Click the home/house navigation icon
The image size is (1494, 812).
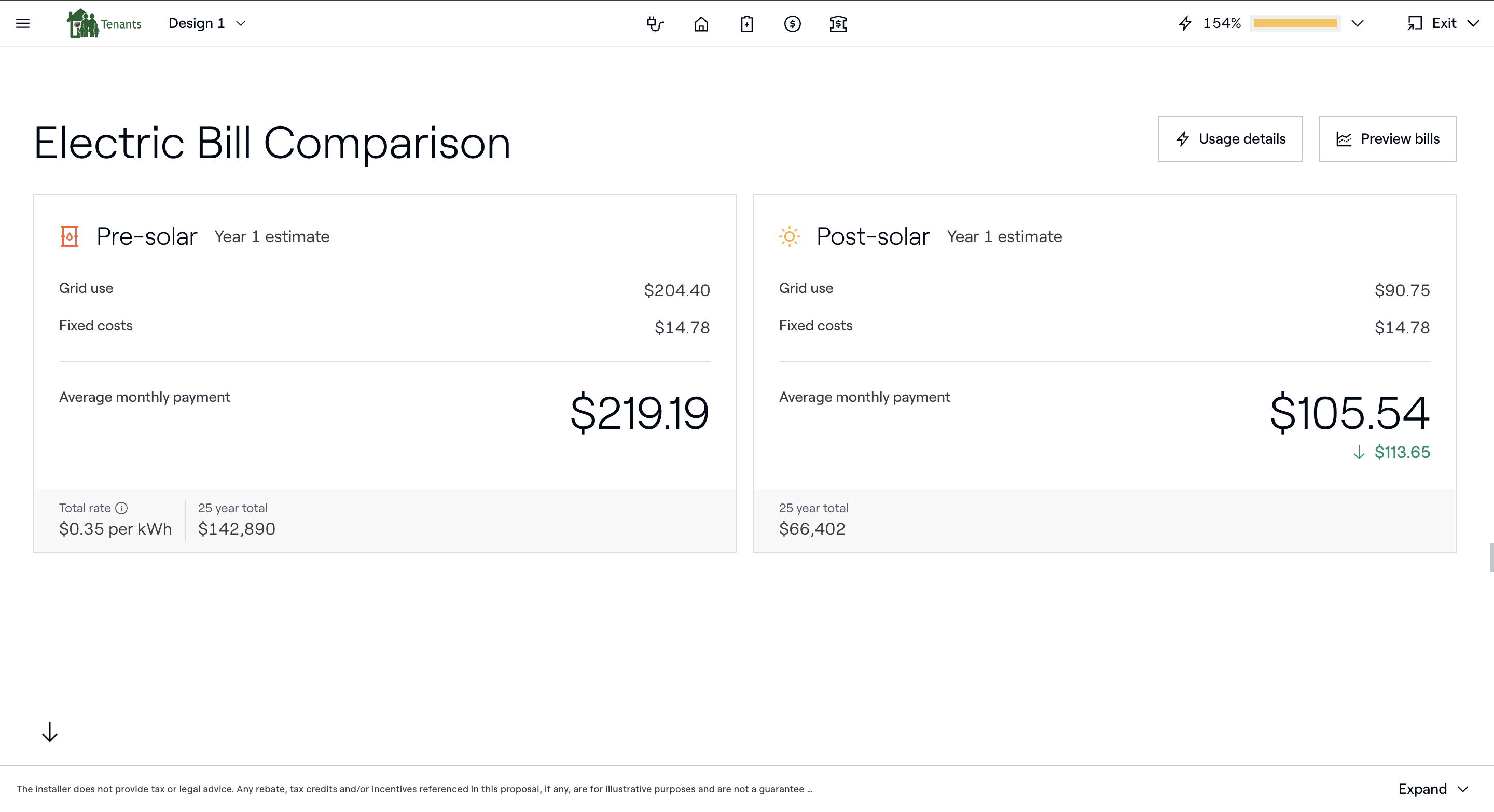(700, 23)
